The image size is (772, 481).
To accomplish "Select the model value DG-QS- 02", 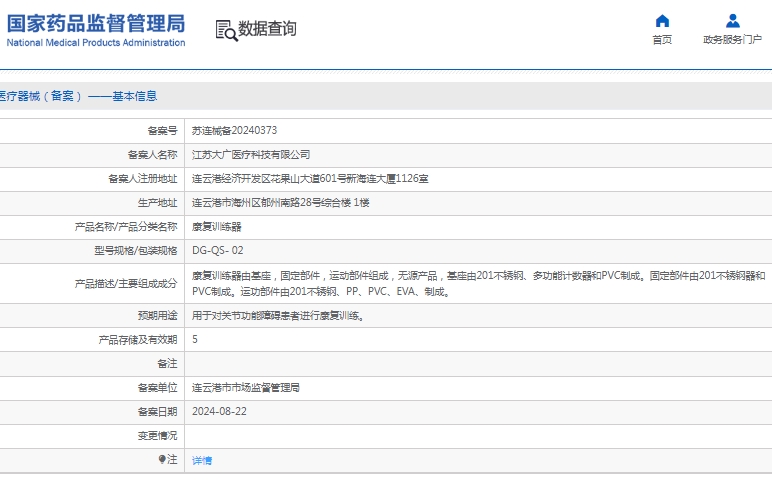I will click(x=218, y=251).
